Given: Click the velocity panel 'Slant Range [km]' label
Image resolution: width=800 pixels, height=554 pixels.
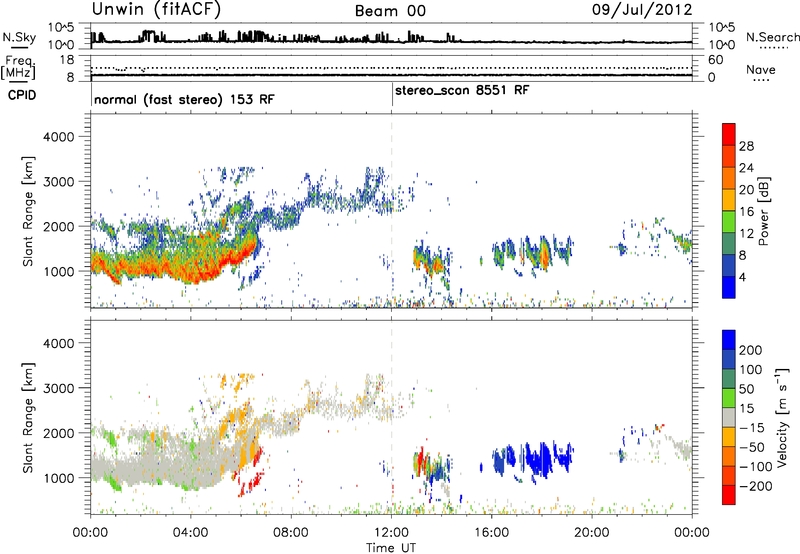Looking at the screenshot, I should tap(28, 418).
